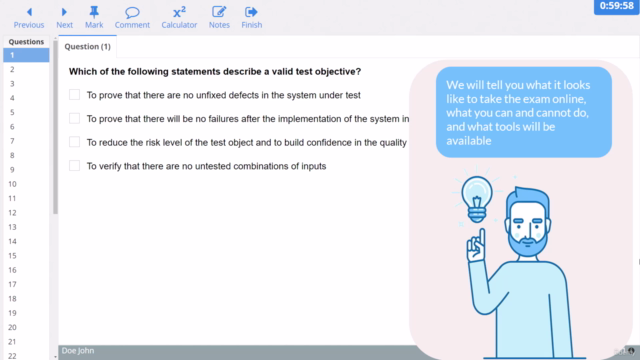Click the blue tutorial speech bubble

coord(524,112)
